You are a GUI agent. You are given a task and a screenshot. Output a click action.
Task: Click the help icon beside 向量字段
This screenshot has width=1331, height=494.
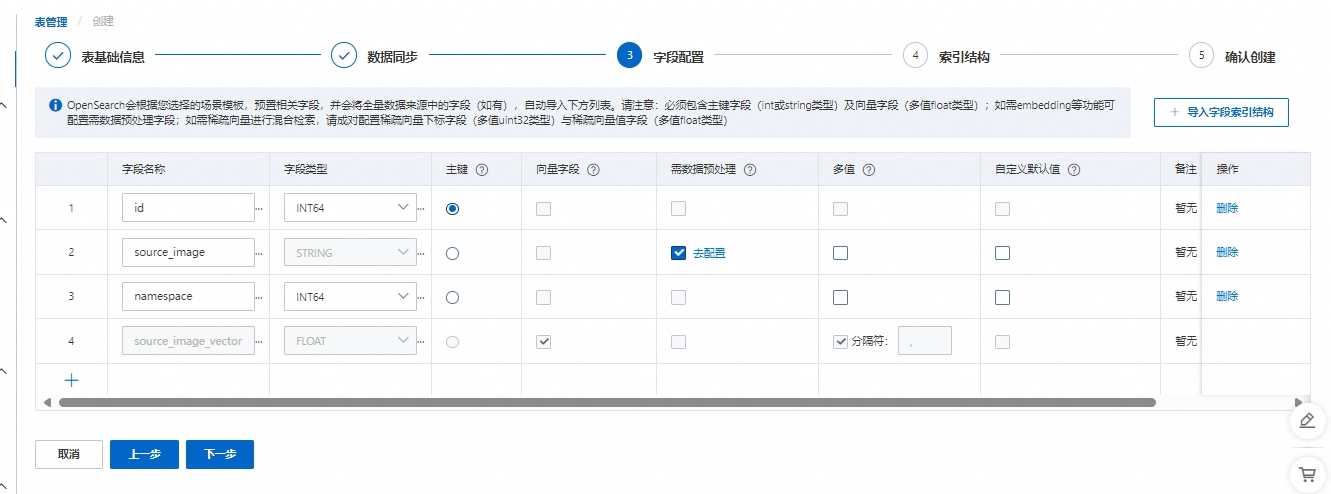point(593,170)
